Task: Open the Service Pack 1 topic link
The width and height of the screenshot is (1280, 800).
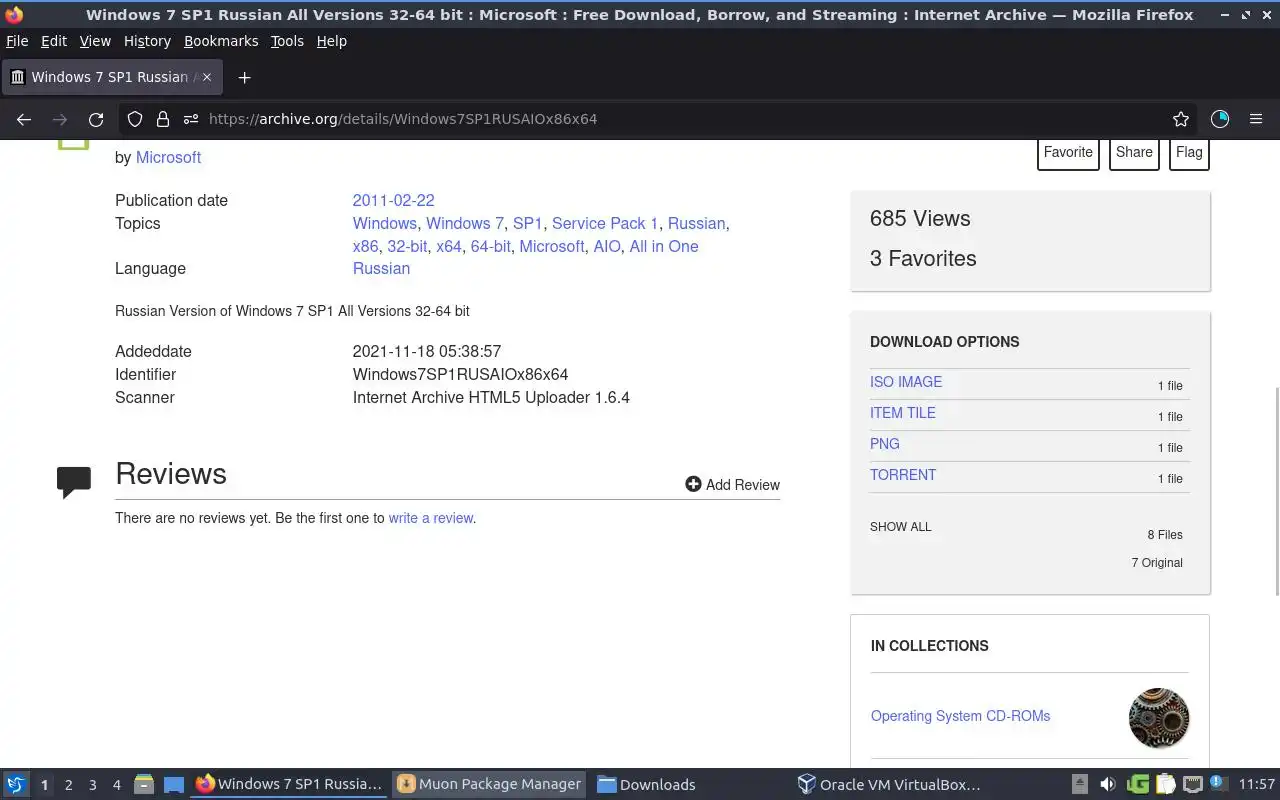Action: [605, 223]
